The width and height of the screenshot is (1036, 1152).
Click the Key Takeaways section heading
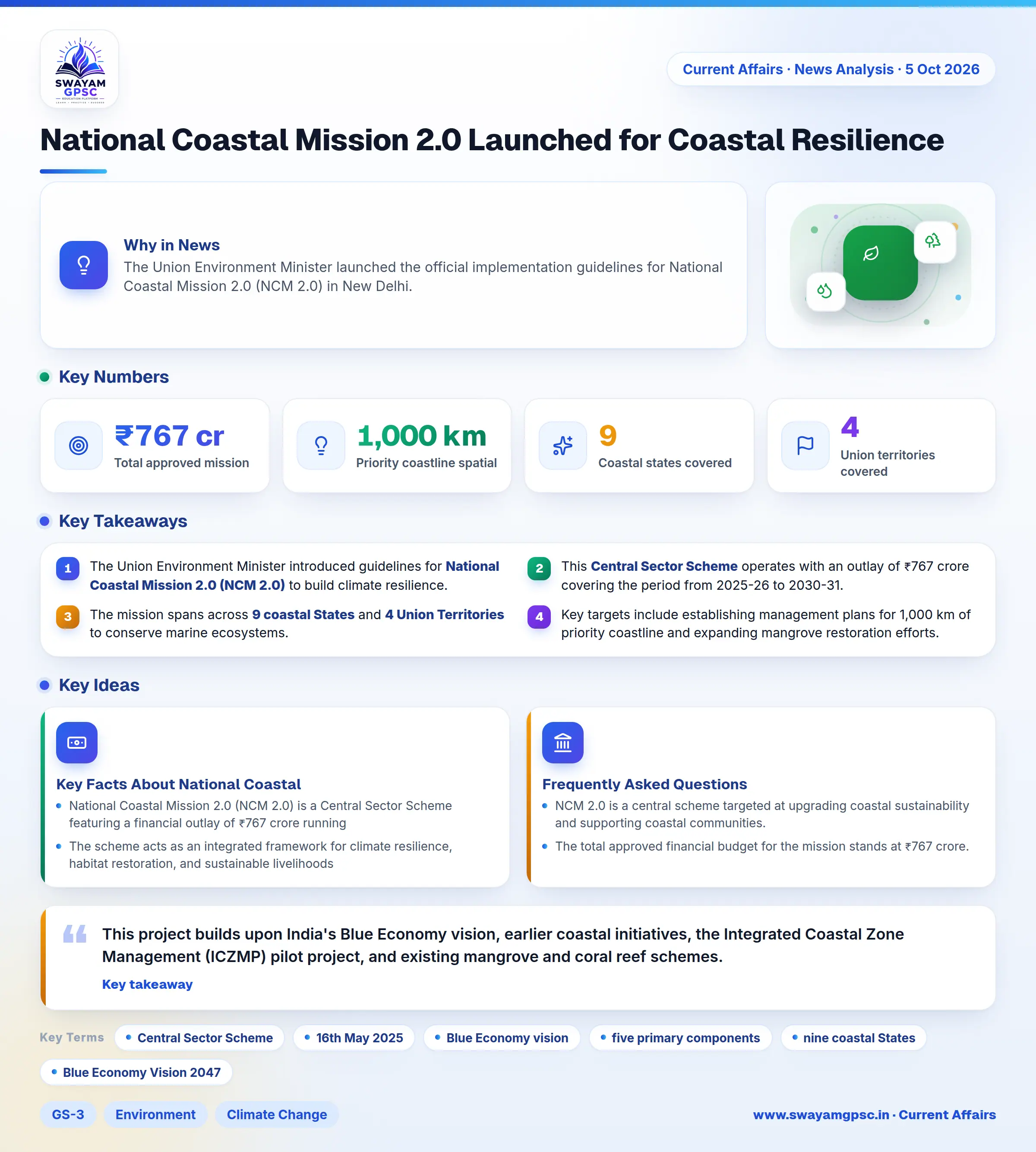(x=123, y=521)
